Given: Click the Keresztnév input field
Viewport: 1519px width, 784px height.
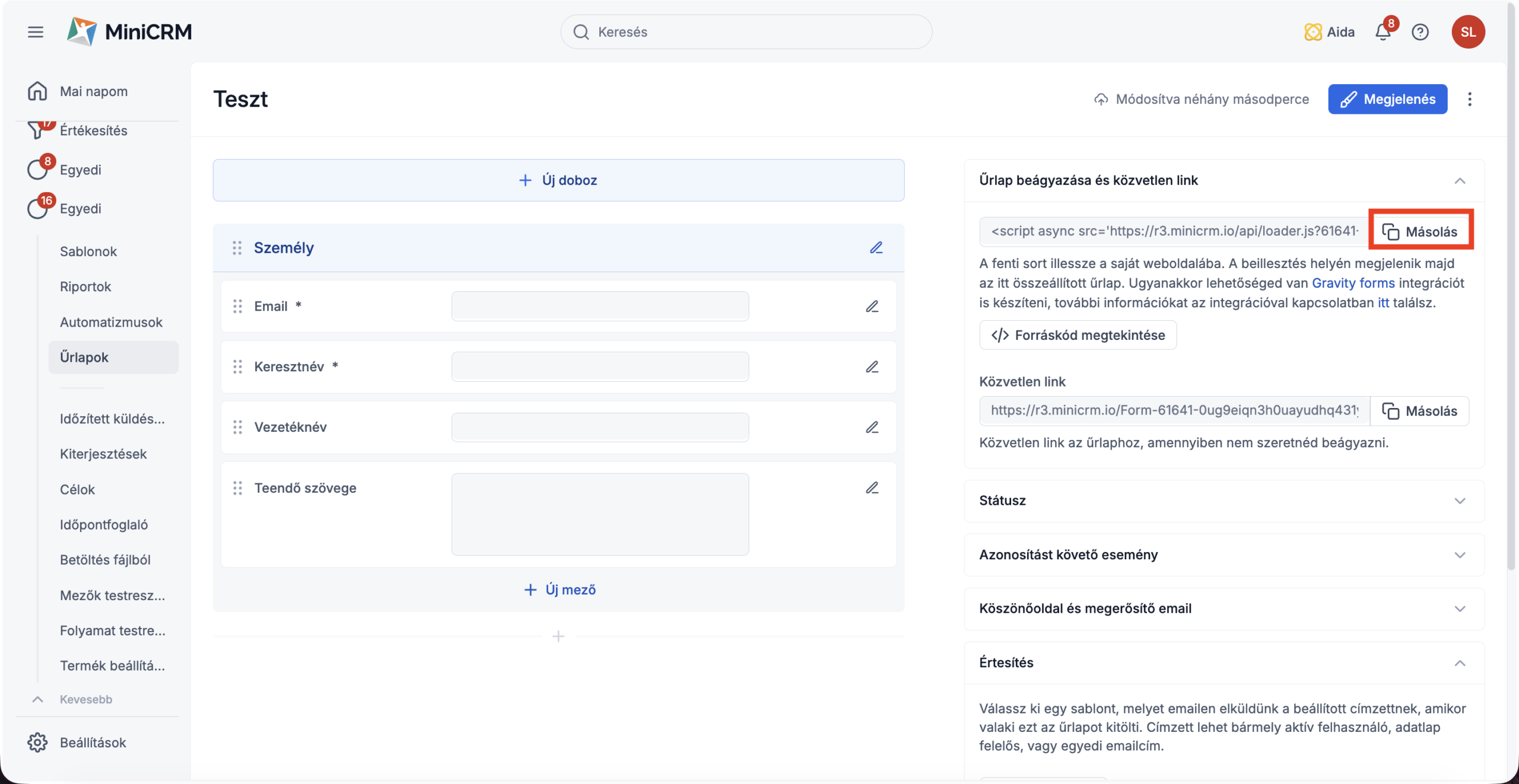Looking at the screenshot, I should 600,366.
